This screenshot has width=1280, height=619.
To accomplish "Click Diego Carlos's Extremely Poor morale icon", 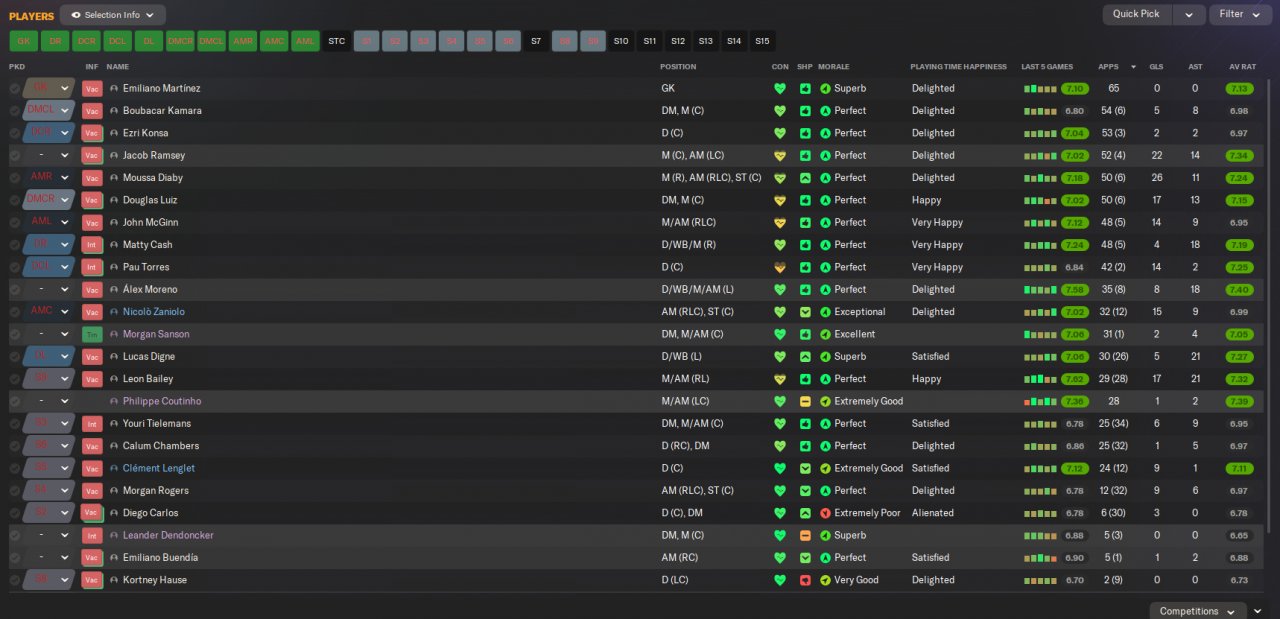I will pos(825,513).
